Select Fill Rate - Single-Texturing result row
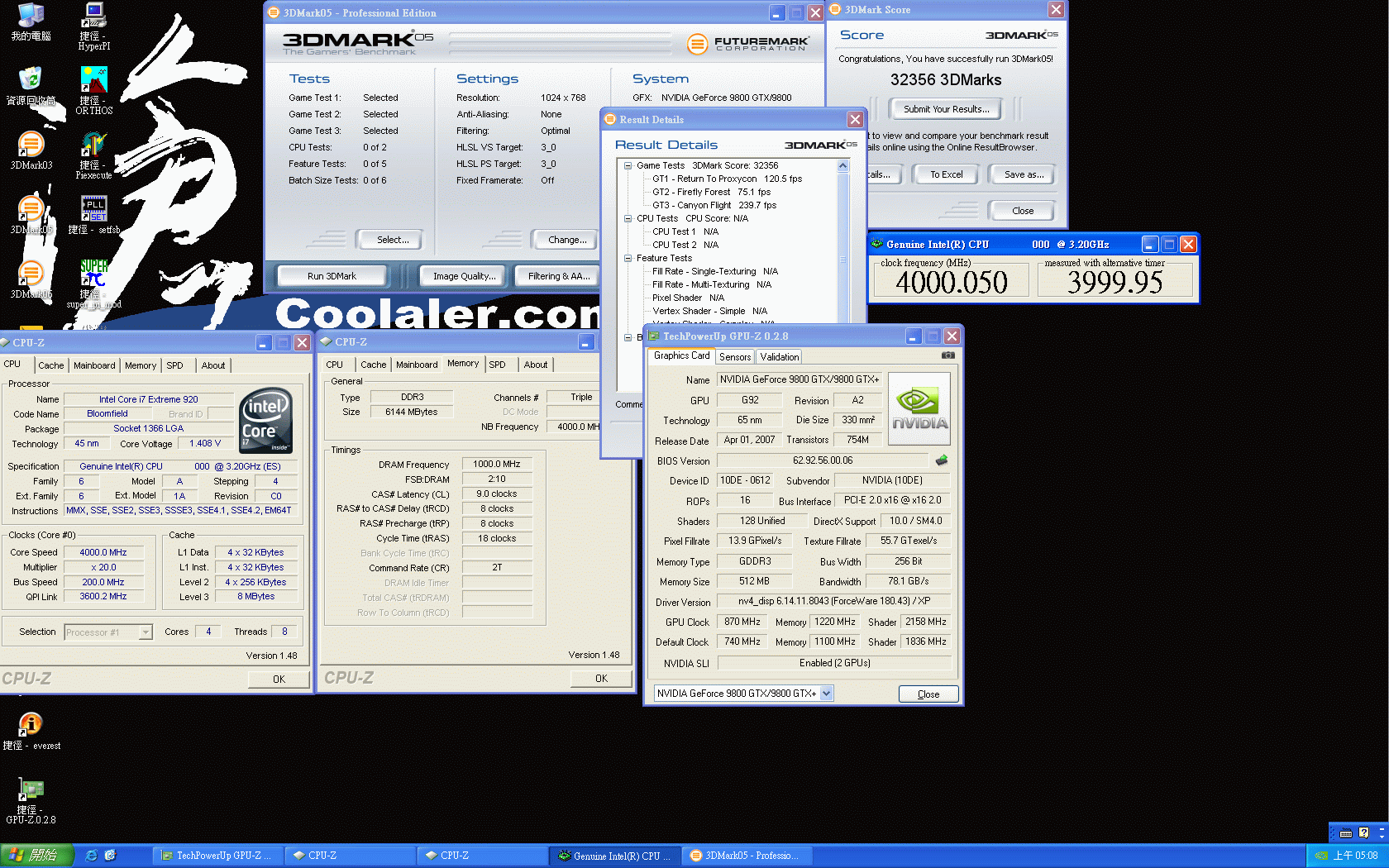 715,271
